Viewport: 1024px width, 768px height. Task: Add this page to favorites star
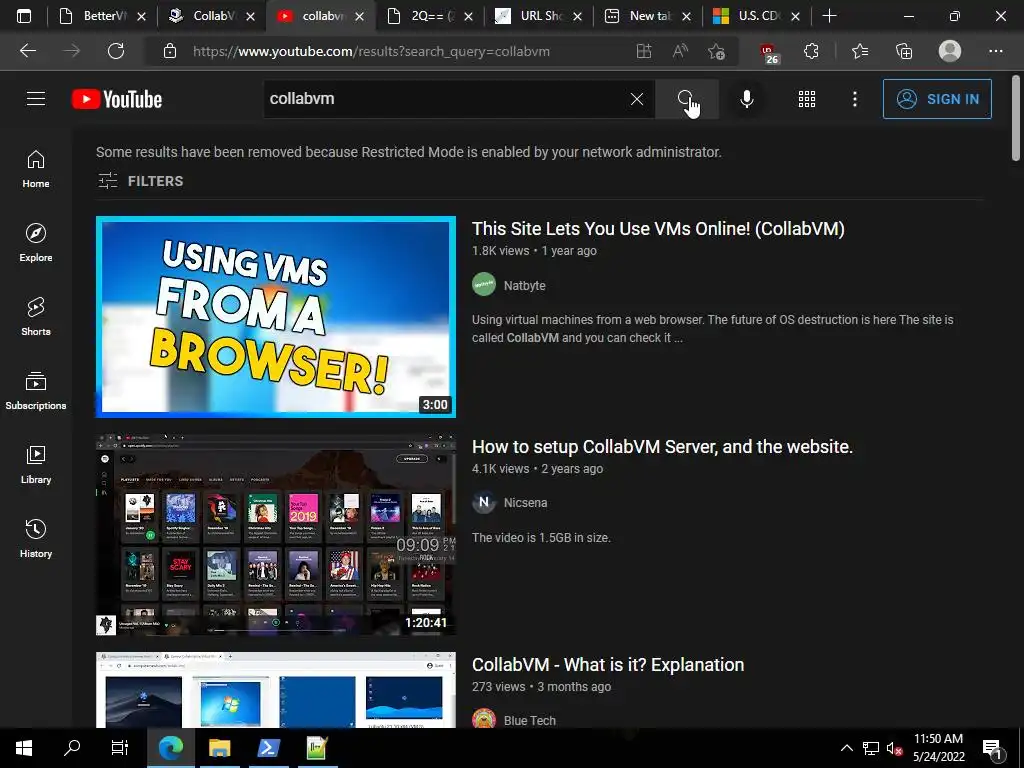[716, 51]
